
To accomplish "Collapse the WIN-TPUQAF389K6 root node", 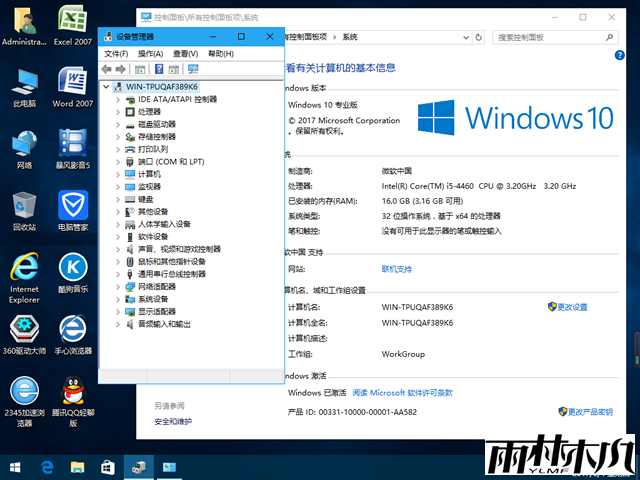I will pyautogui.click(x=106, y=87).
